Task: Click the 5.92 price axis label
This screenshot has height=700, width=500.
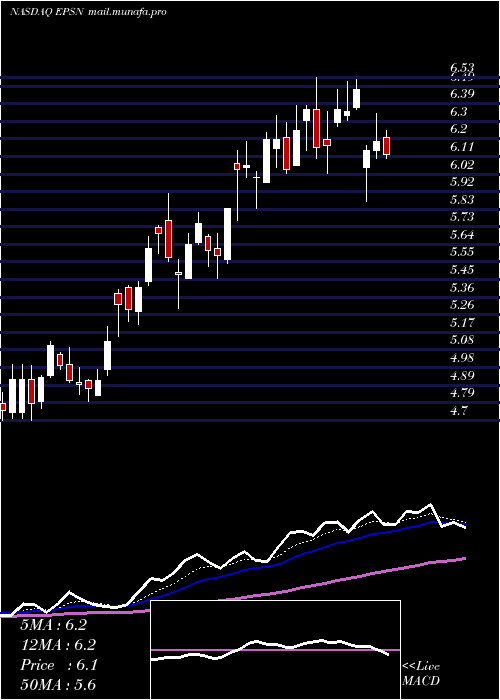Action: (462, 182)
